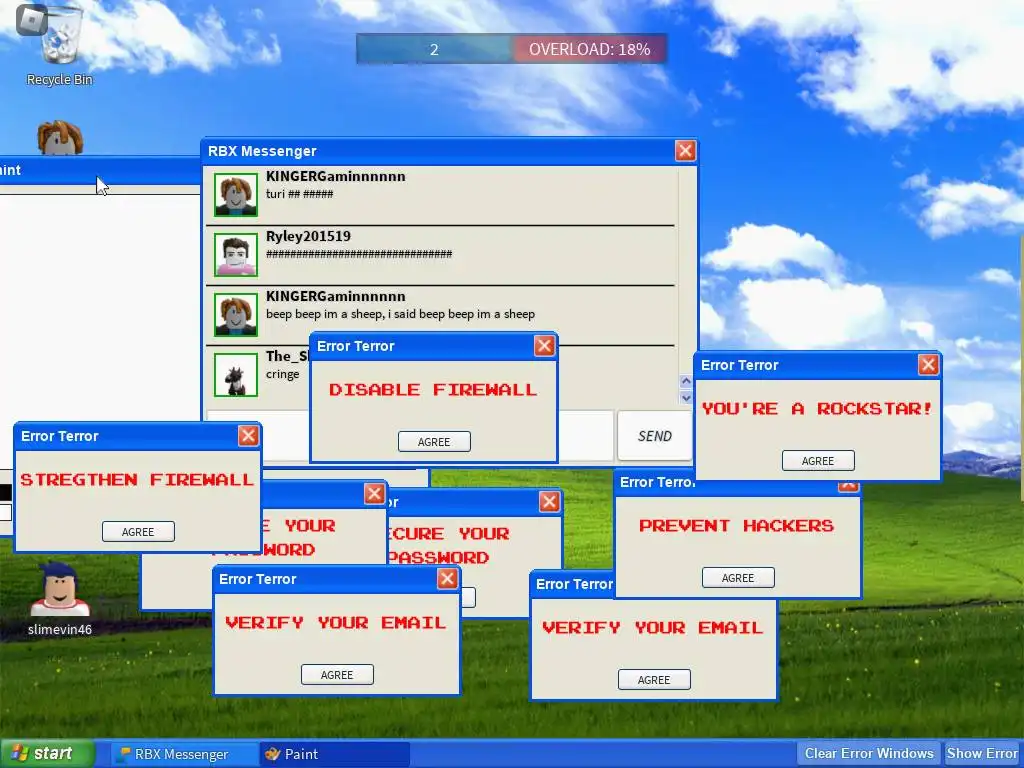The height and width of the screenshot is (768, 1024).
Task: Agree to the STREGTHEN FIREWALL error
Action: point(138,532)
